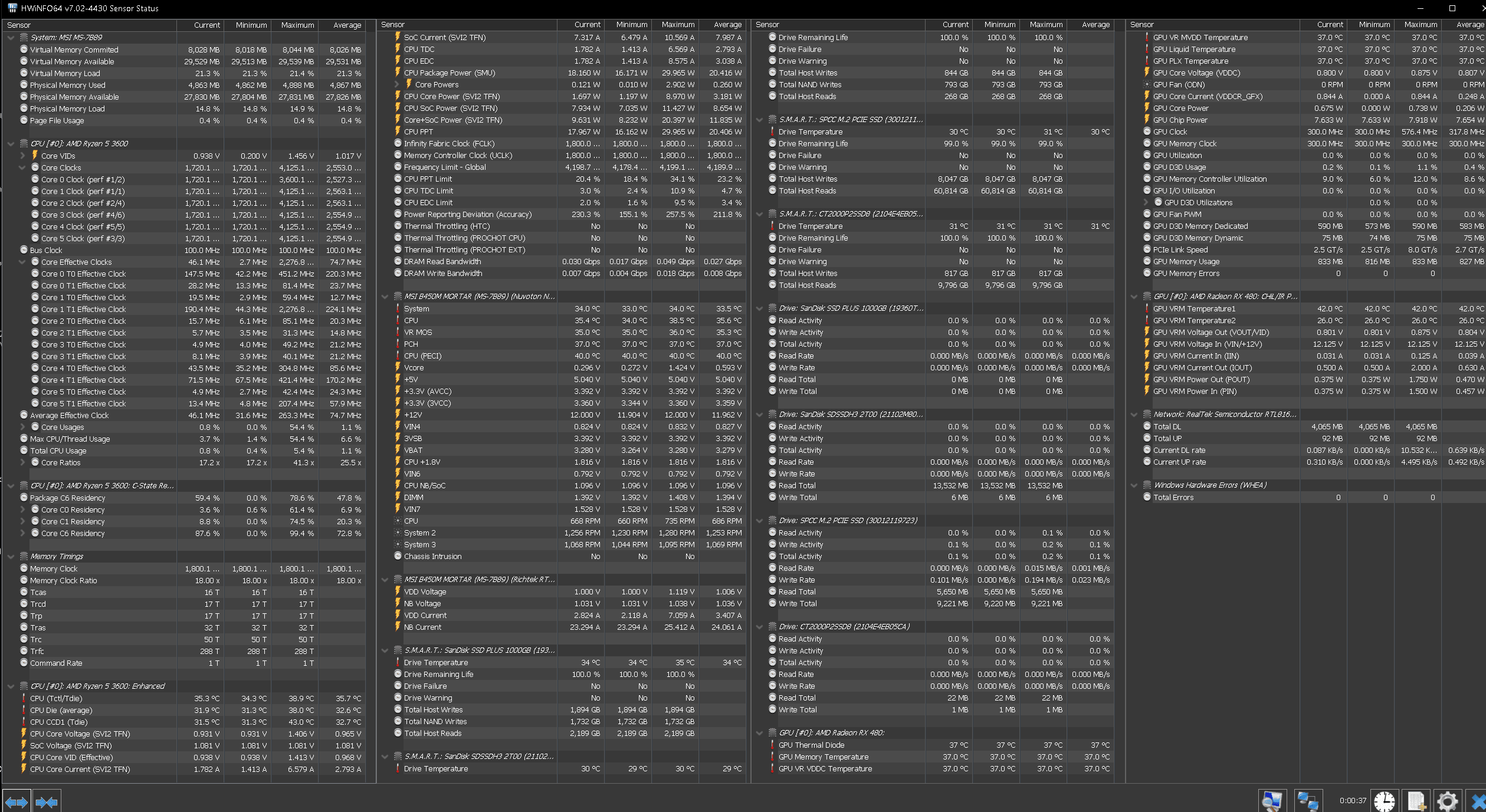
Task: Click the 0:00:37 elapsed time readout
Action: 1352,801
